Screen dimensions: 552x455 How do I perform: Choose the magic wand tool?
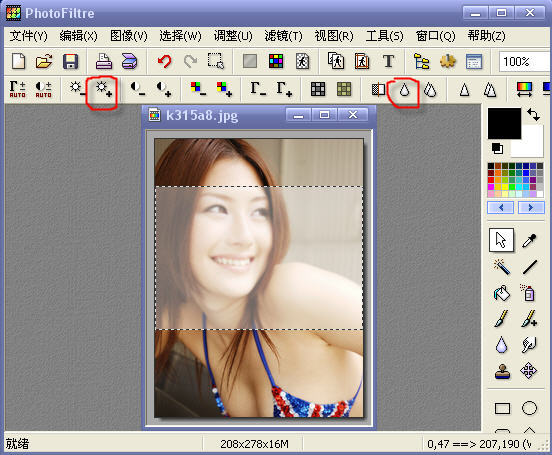[x=501, y=266]
